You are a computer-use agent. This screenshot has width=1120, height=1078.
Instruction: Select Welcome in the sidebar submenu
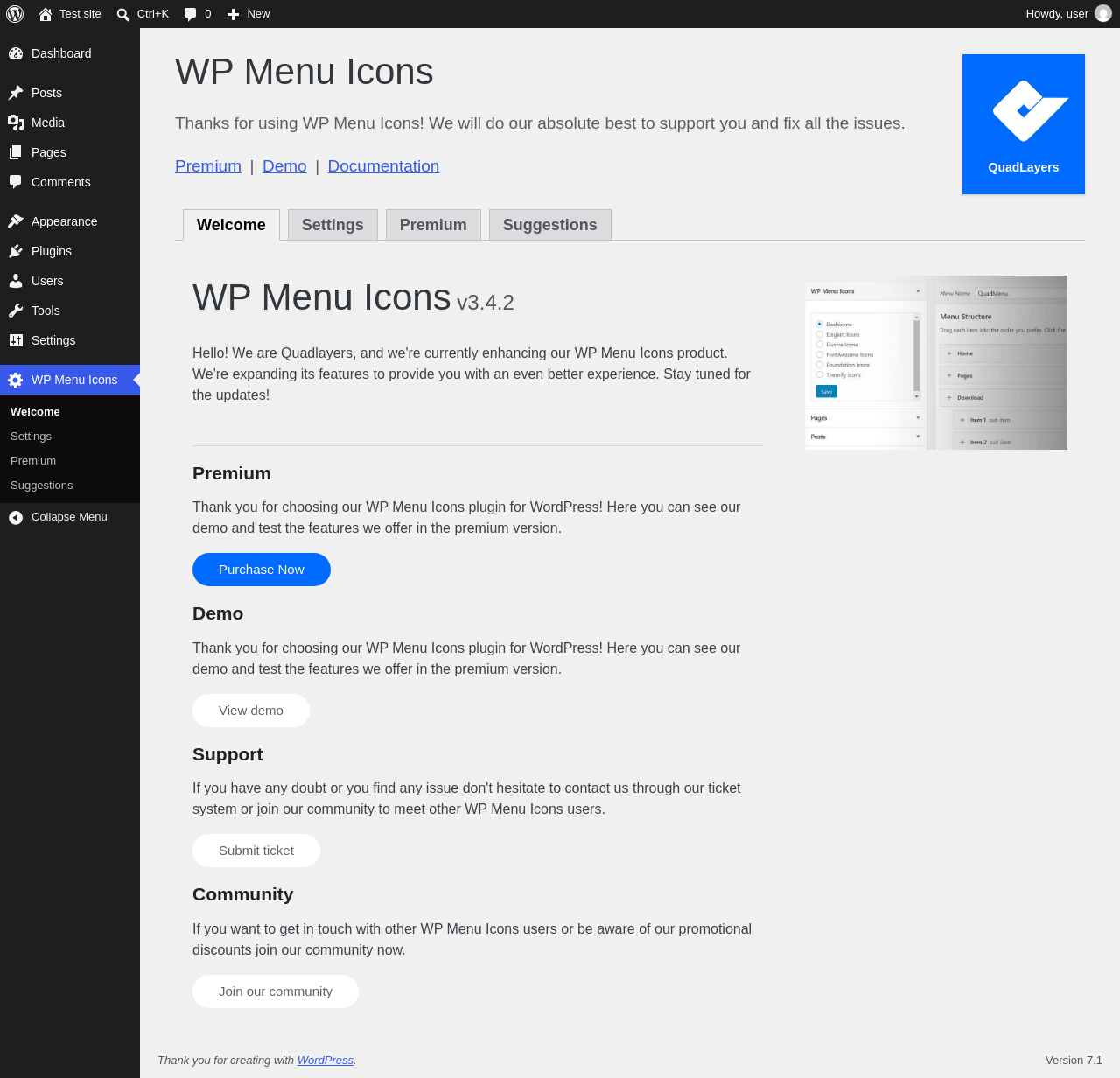click(70, 412)
